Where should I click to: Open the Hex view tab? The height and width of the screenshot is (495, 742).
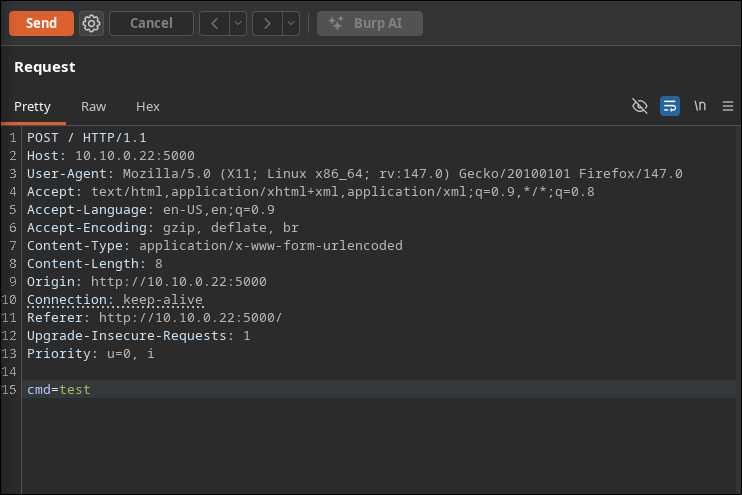[x=147, y=106]
